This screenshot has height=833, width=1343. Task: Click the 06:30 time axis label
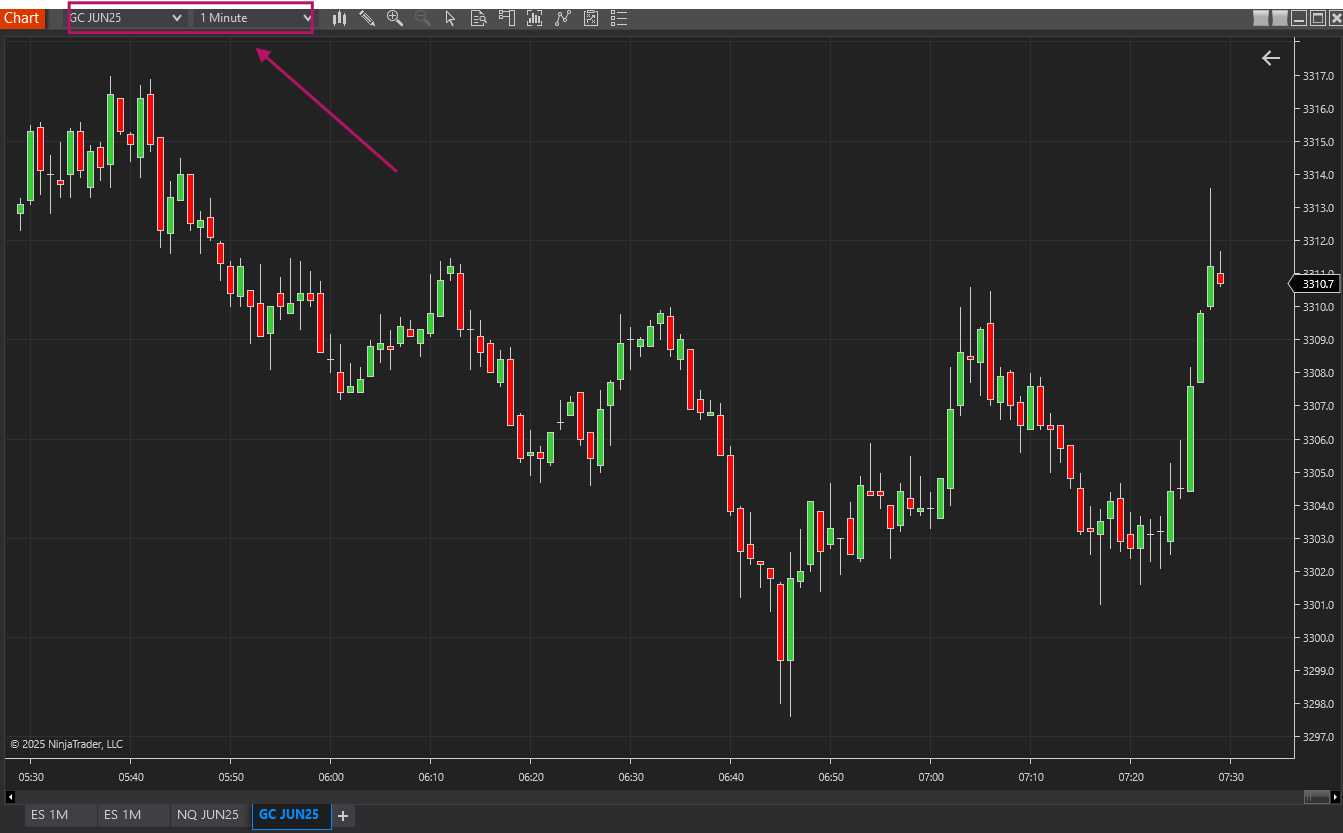(631, 777)
